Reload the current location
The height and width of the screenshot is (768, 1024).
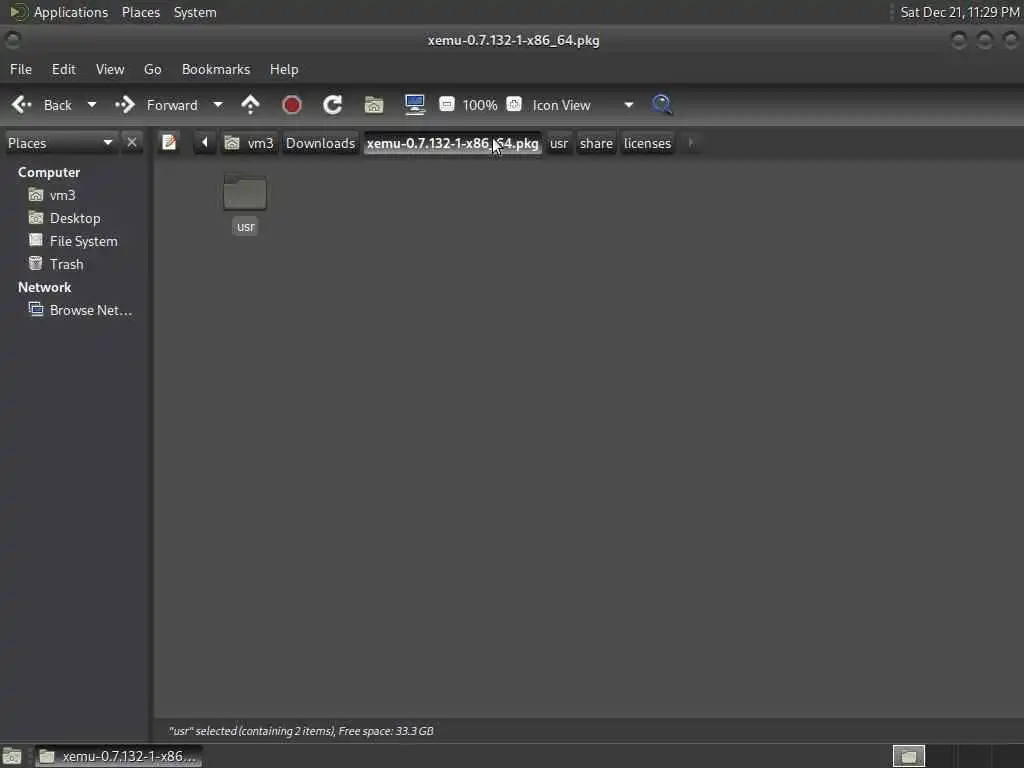(332, 104)
